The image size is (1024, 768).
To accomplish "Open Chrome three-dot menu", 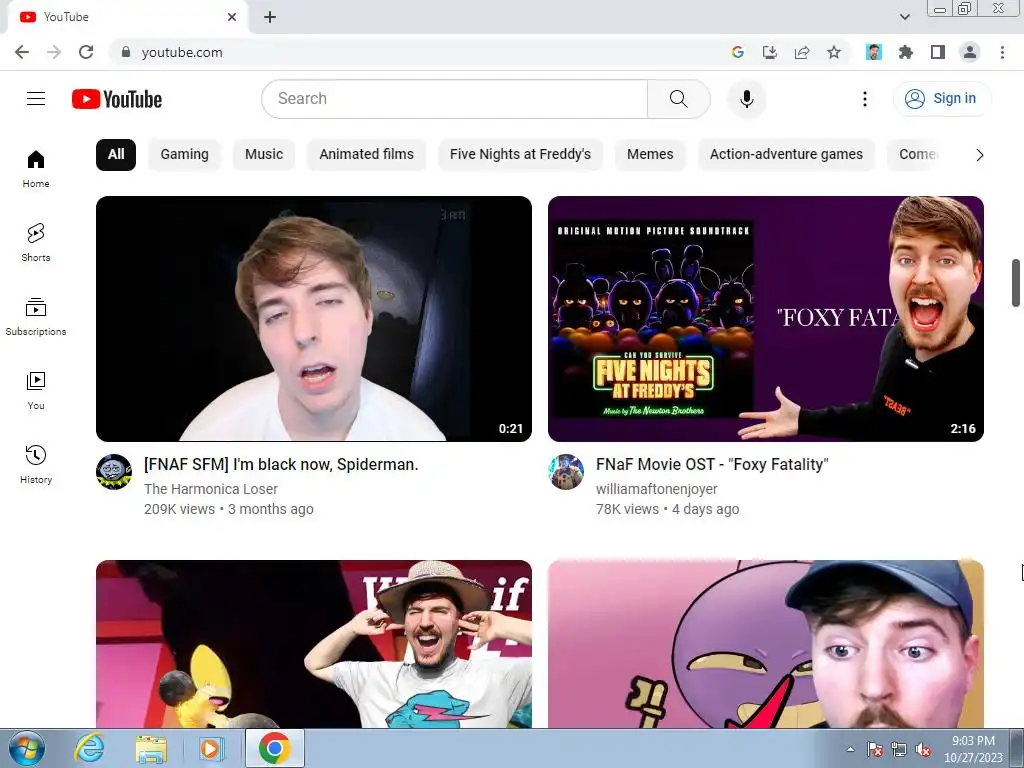I will pyautogui.click(x=1002, y=52).
